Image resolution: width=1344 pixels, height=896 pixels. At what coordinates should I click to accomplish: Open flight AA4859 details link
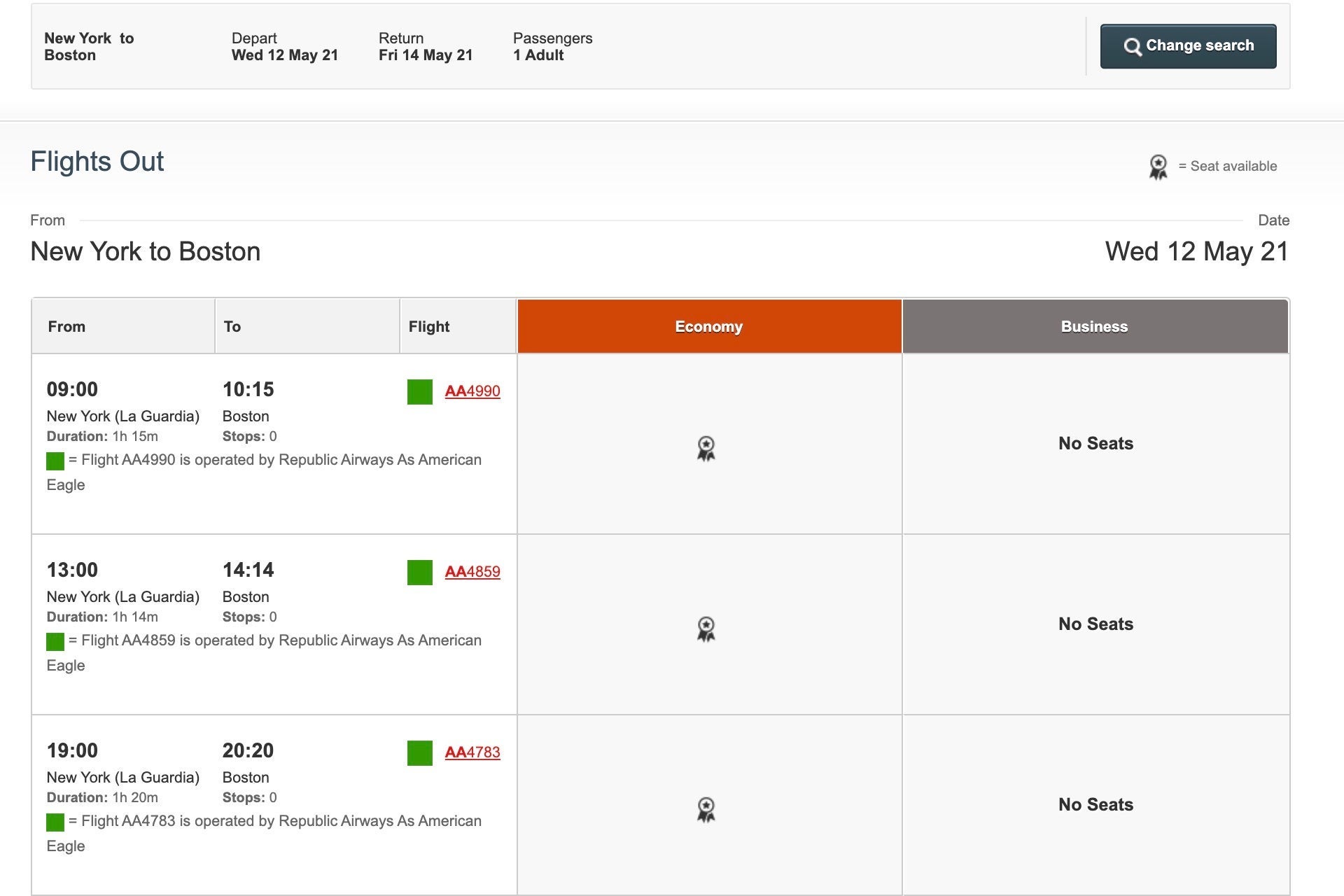(x=472, y=572)
